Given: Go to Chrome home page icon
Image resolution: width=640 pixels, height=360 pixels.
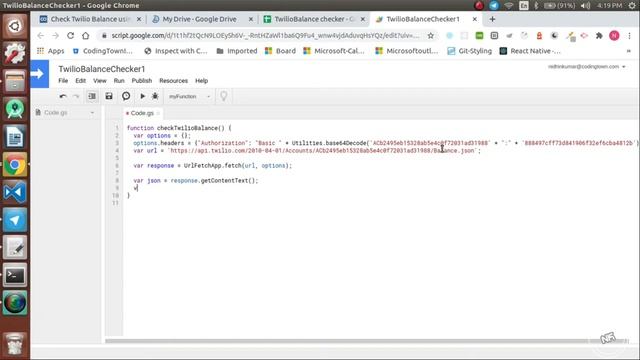Looking at the screenshot, I should [85, 36].
